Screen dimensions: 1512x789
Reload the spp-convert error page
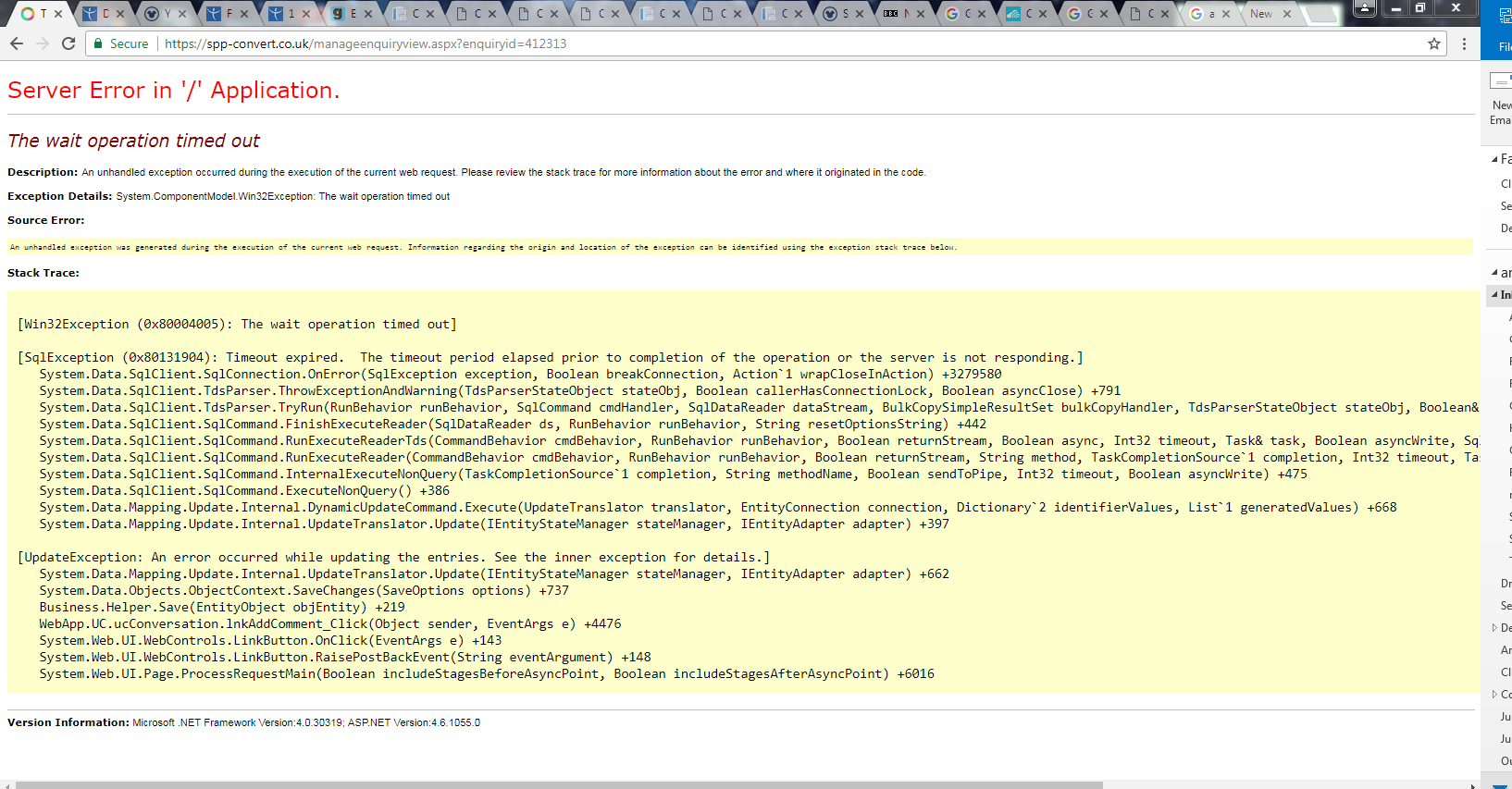point(68,43)
